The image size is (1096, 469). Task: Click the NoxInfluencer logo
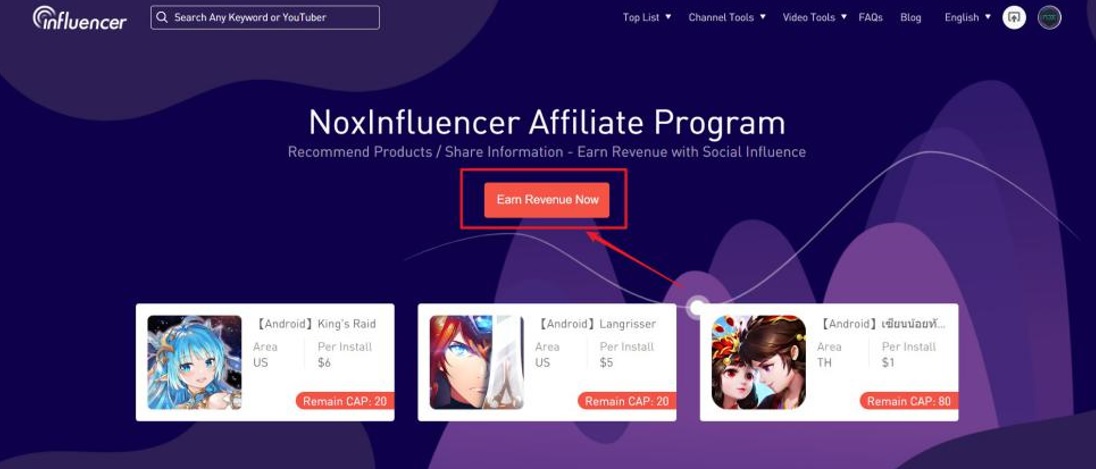pos(80,18)
